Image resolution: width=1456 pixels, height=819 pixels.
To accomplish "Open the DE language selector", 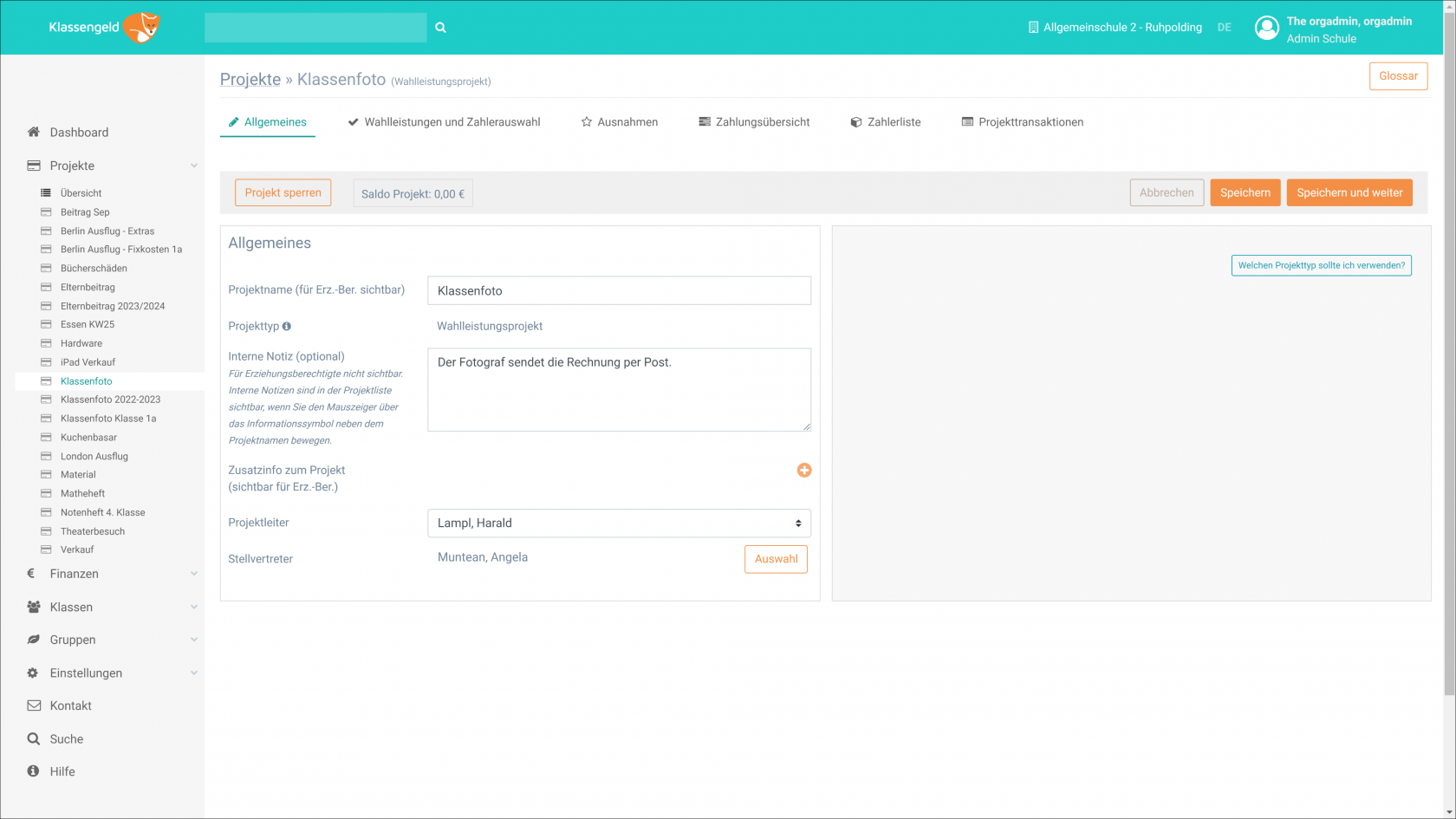I will click(1224, 28).
